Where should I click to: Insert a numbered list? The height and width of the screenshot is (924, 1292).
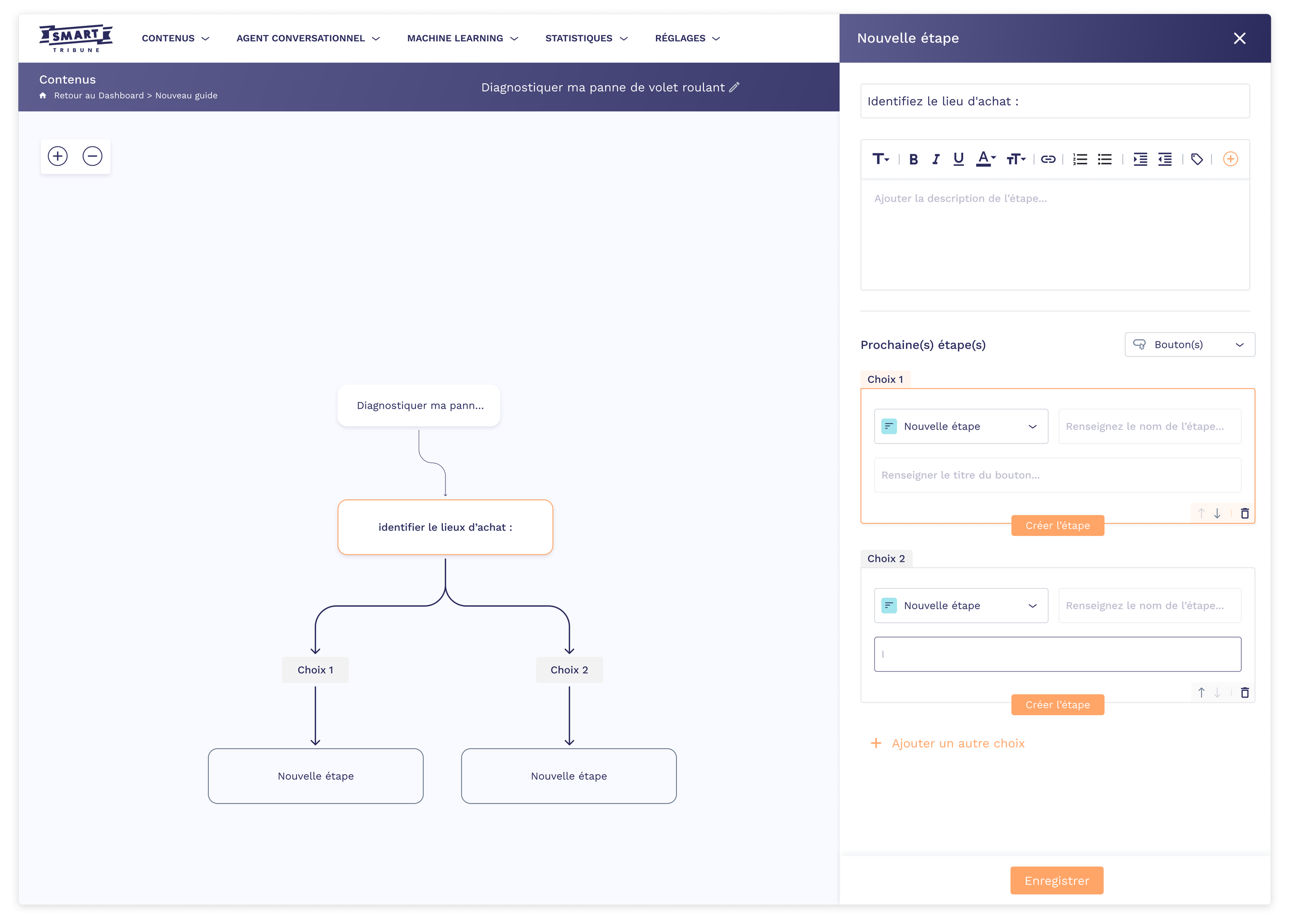[1079, 159]
